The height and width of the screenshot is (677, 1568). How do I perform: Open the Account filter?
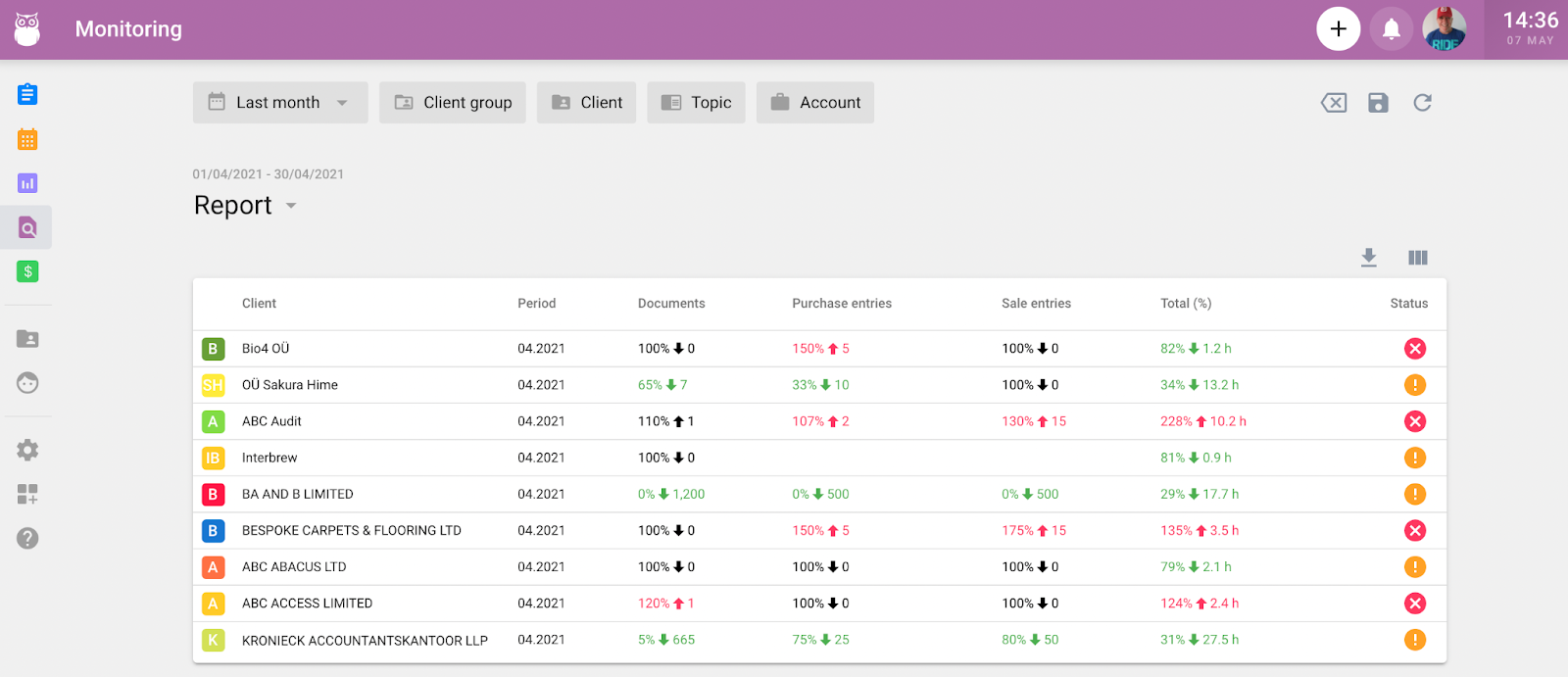(x=815, y=103)
